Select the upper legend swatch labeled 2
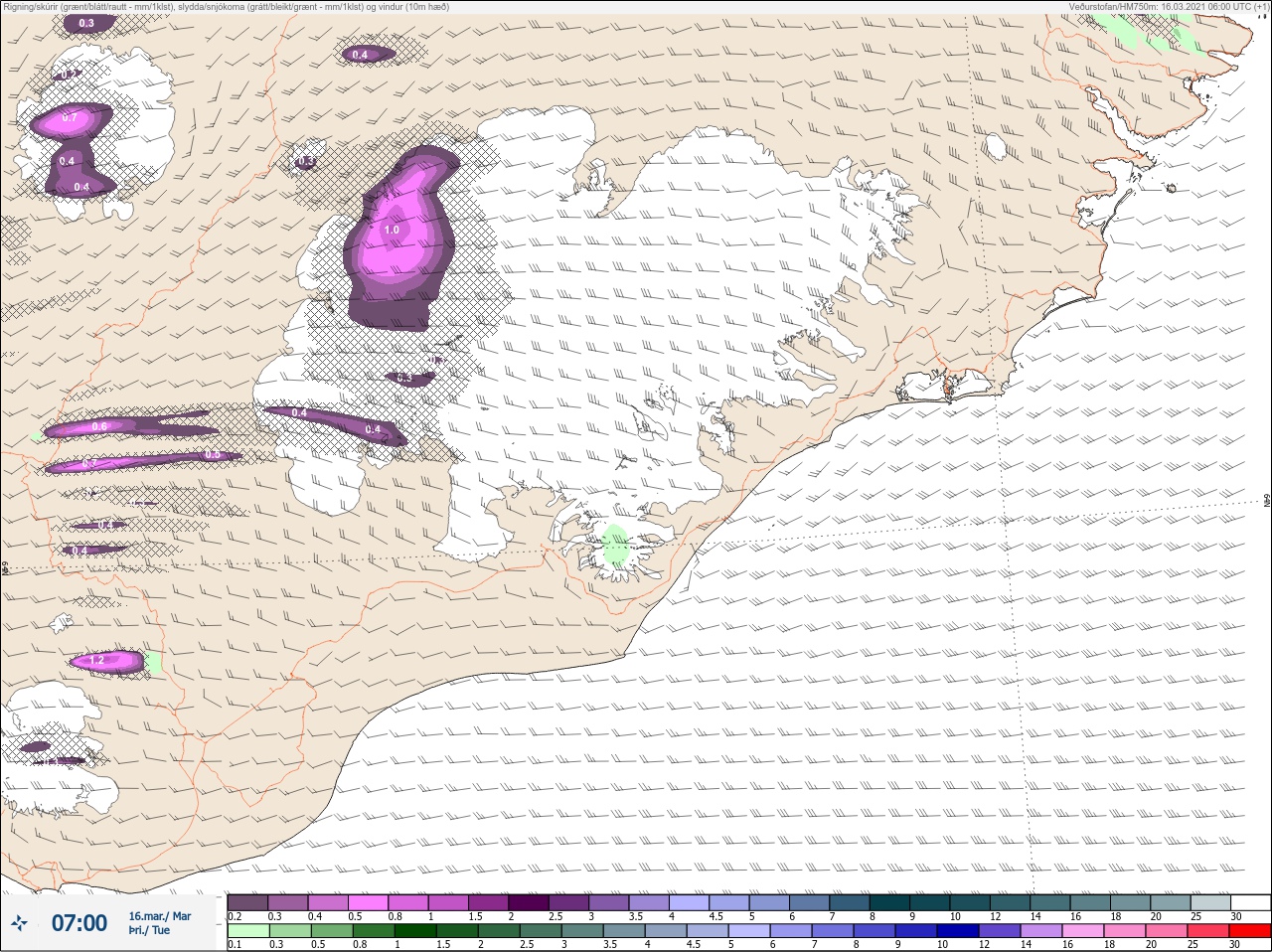Viewport: 1272px width, 952px height. tap(531, 902)
